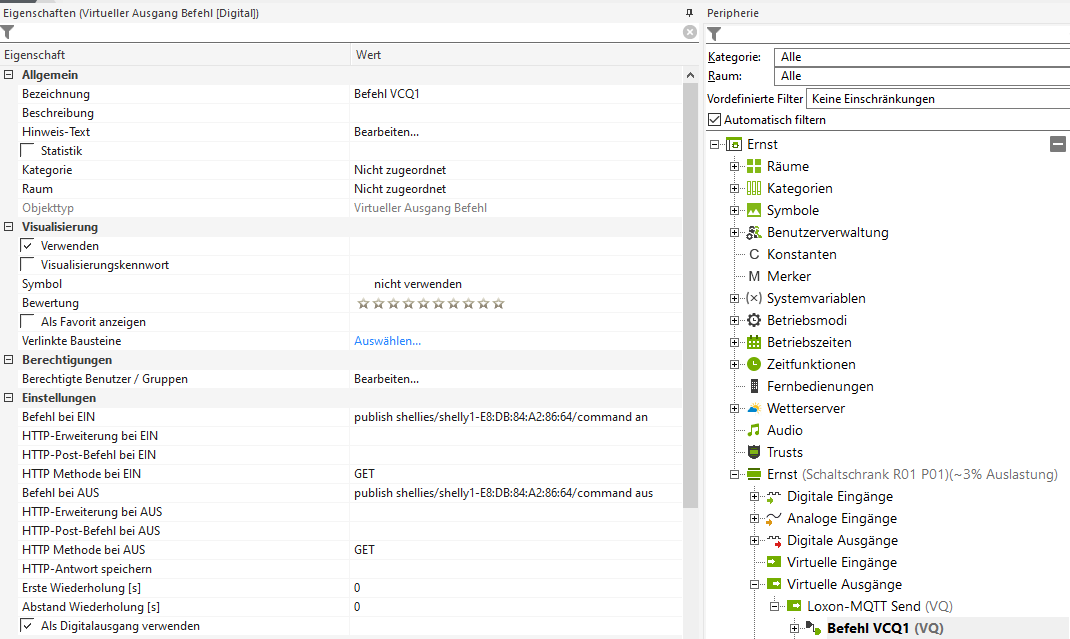1070x639 pixels.
Task: Click the Räume icon in tree
Action: (x=754, y=166)
